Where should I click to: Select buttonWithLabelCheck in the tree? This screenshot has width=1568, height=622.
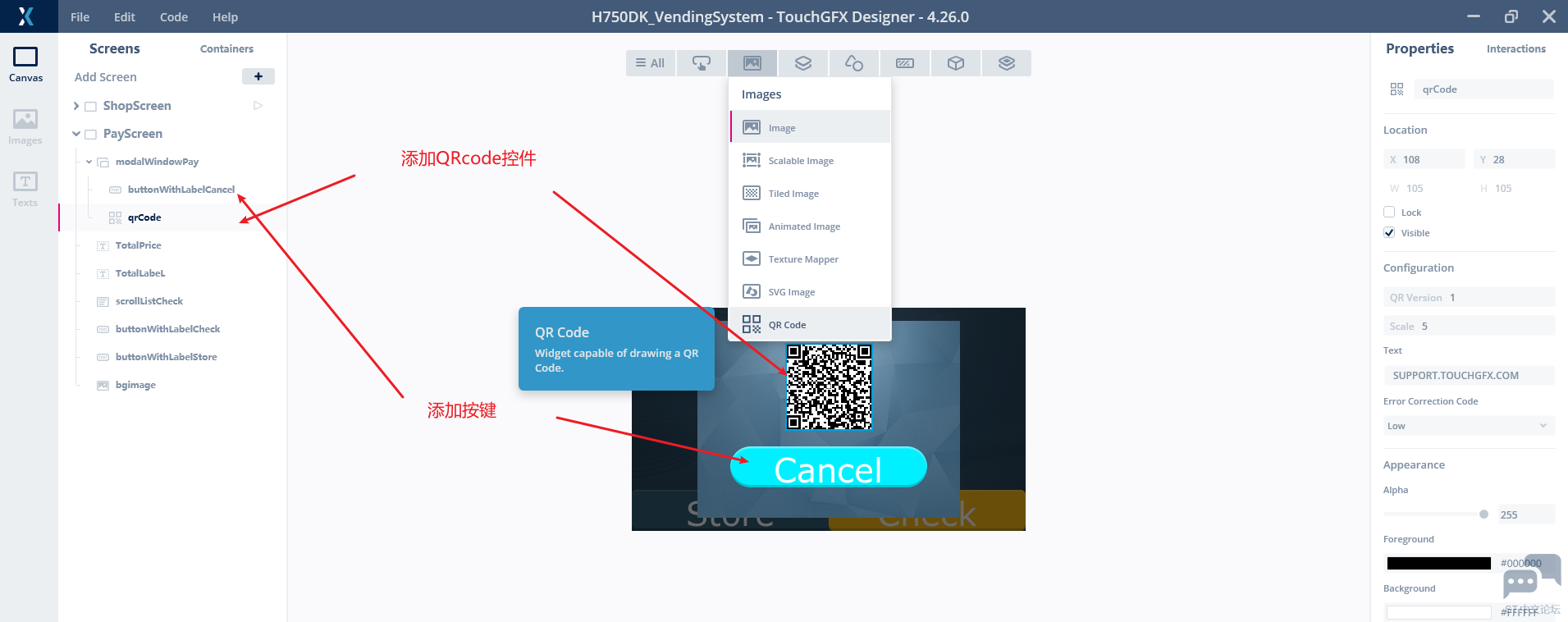tap(168, 329)
